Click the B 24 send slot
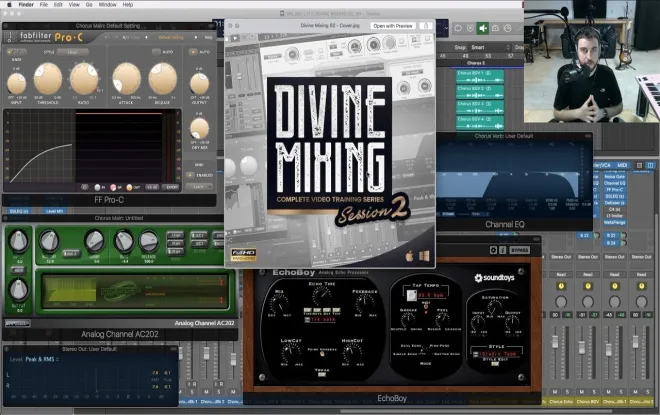Viewport: 660px width, 415px height. [611, 243]
